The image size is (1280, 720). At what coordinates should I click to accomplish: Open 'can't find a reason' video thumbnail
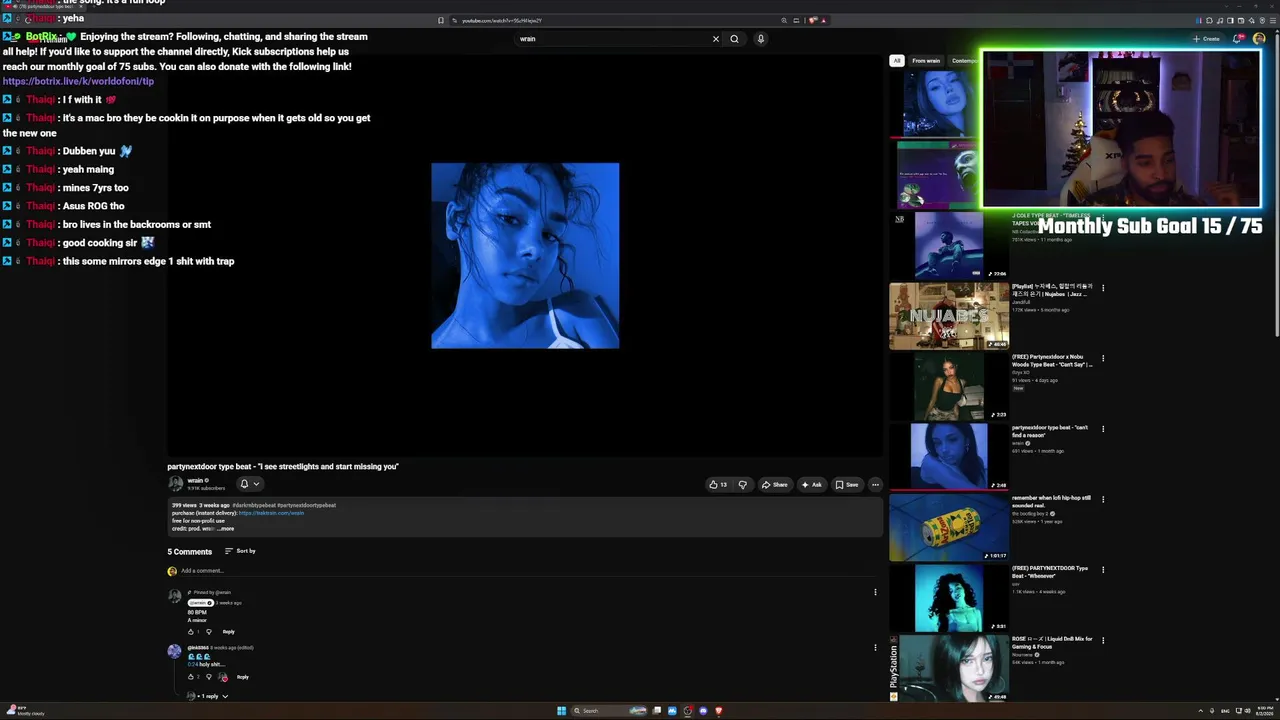click(x=949, y=457)
